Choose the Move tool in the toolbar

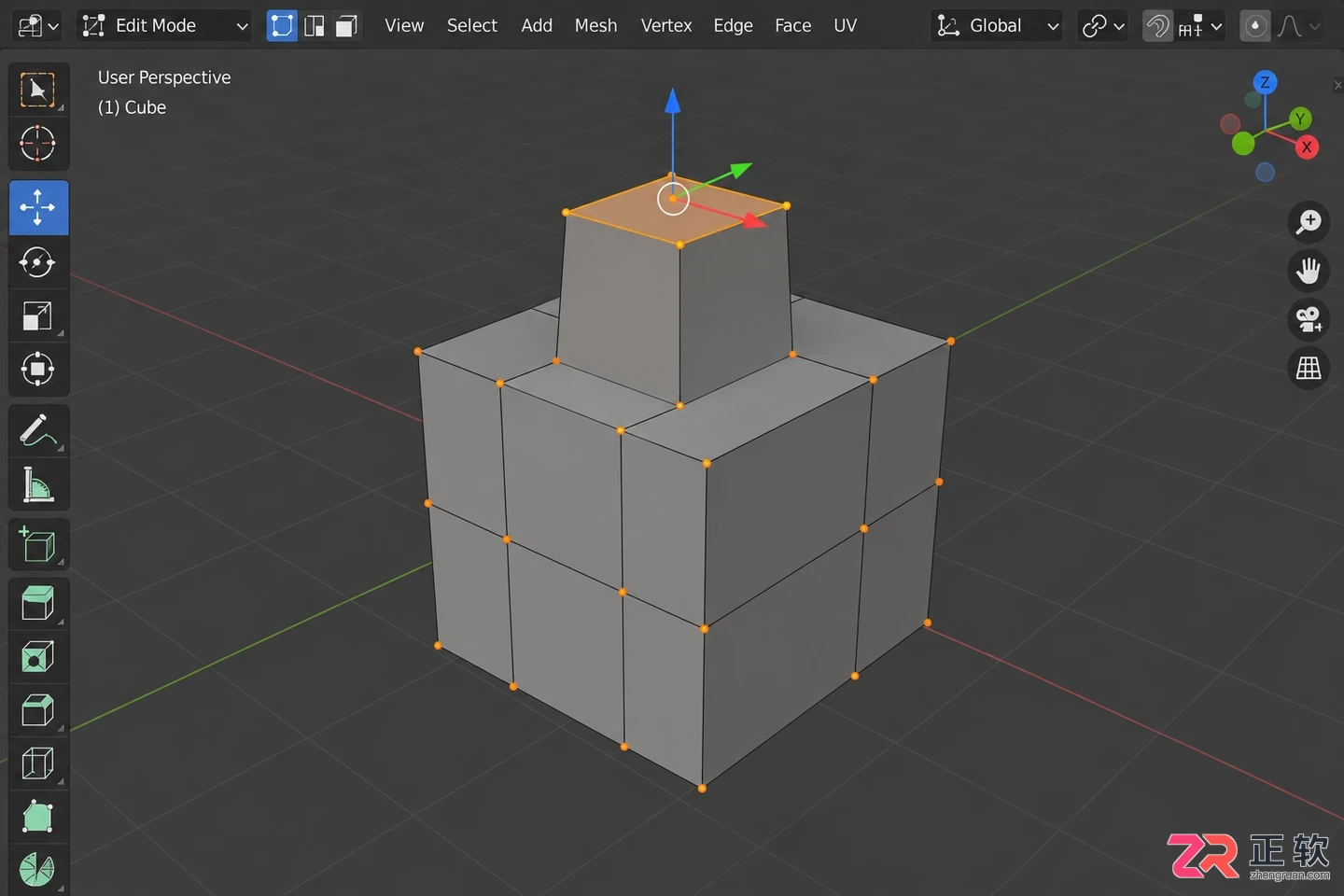(x=38, y=207)
